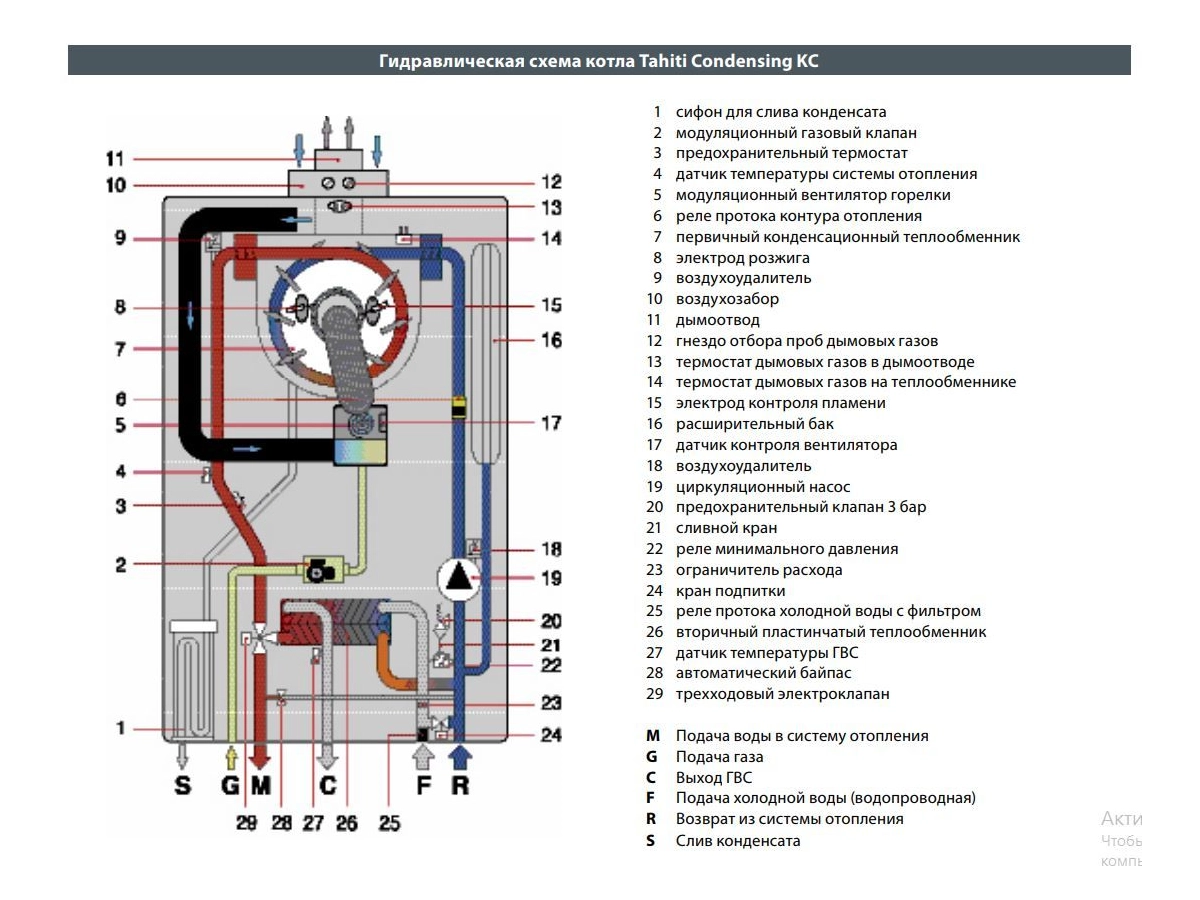Click legend text 'Выход ГВС'
The image size is (1200, 900).
click(x=714, y=778)
